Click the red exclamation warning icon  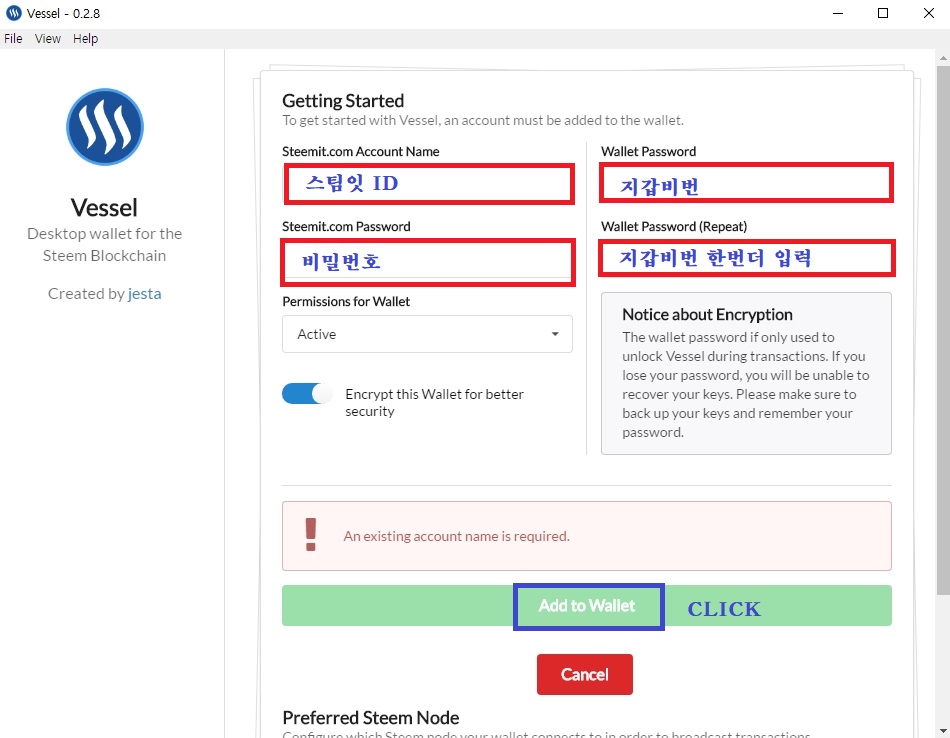311,535
